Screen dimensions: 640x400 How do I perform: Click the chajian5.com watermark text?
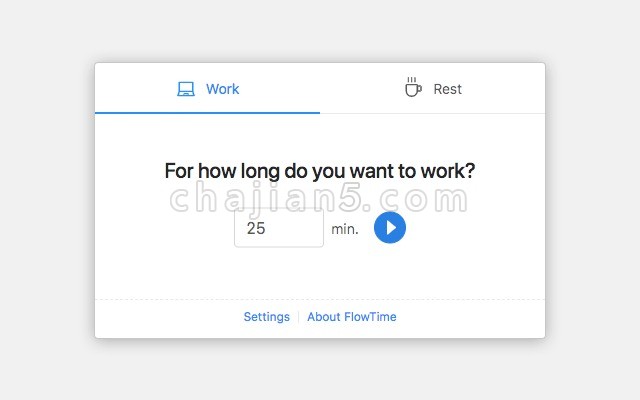319,199
